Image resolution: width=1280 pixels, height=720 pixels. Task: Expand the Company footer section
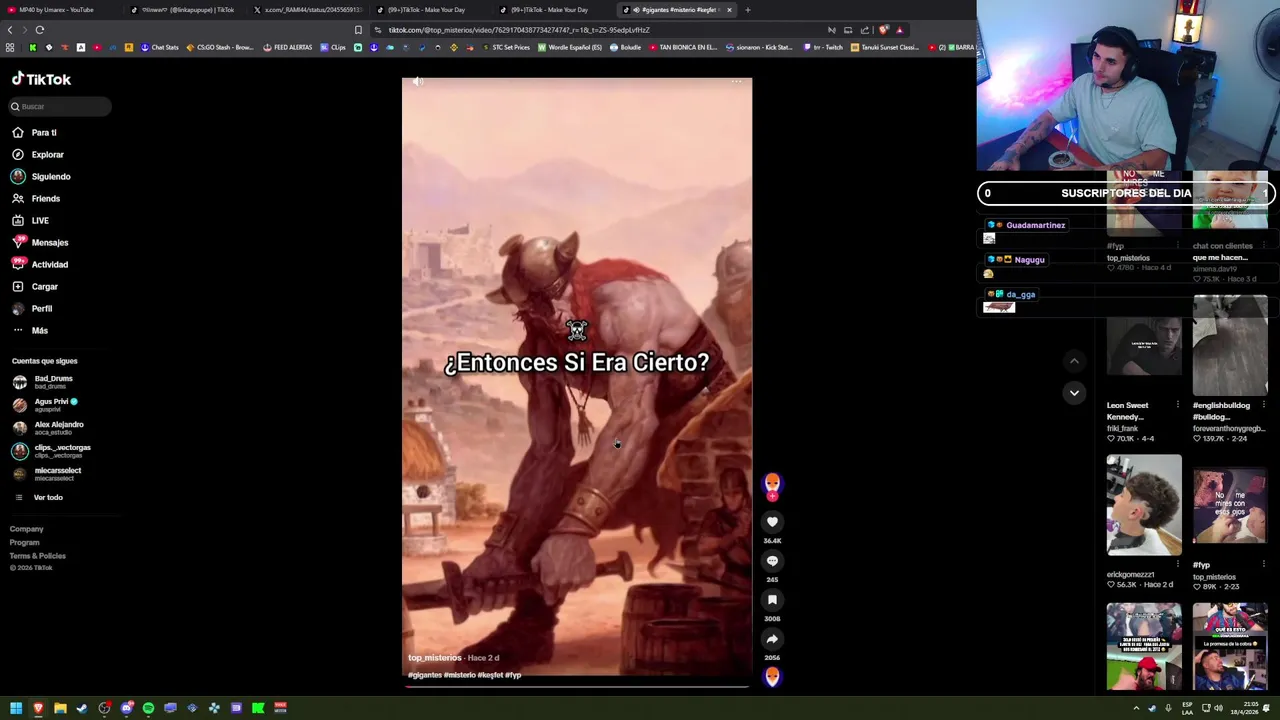click(27, 529)
